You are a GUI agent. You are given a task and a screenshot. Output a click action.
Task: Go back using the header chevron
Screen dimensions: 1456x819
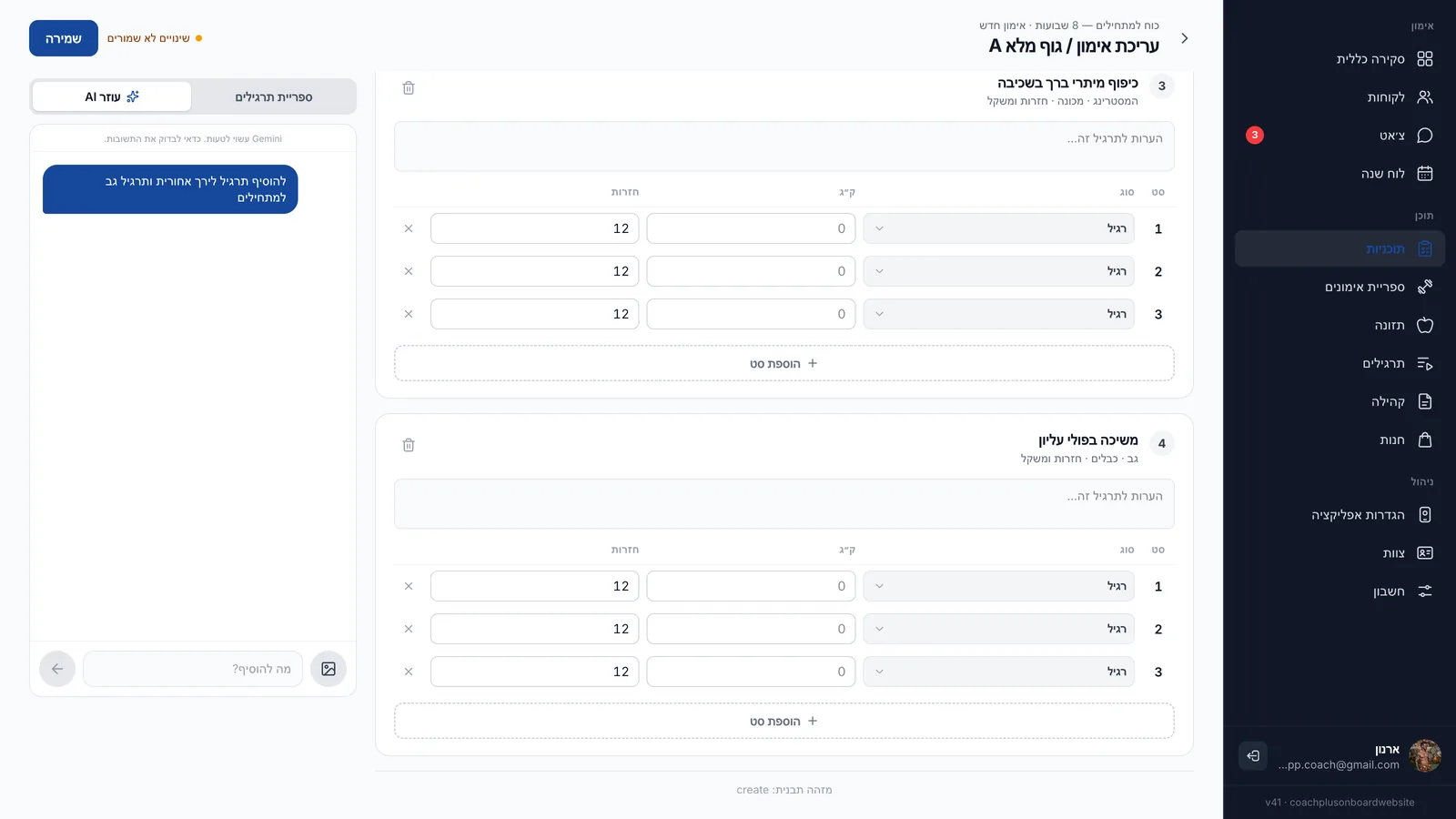[1184, 38]
